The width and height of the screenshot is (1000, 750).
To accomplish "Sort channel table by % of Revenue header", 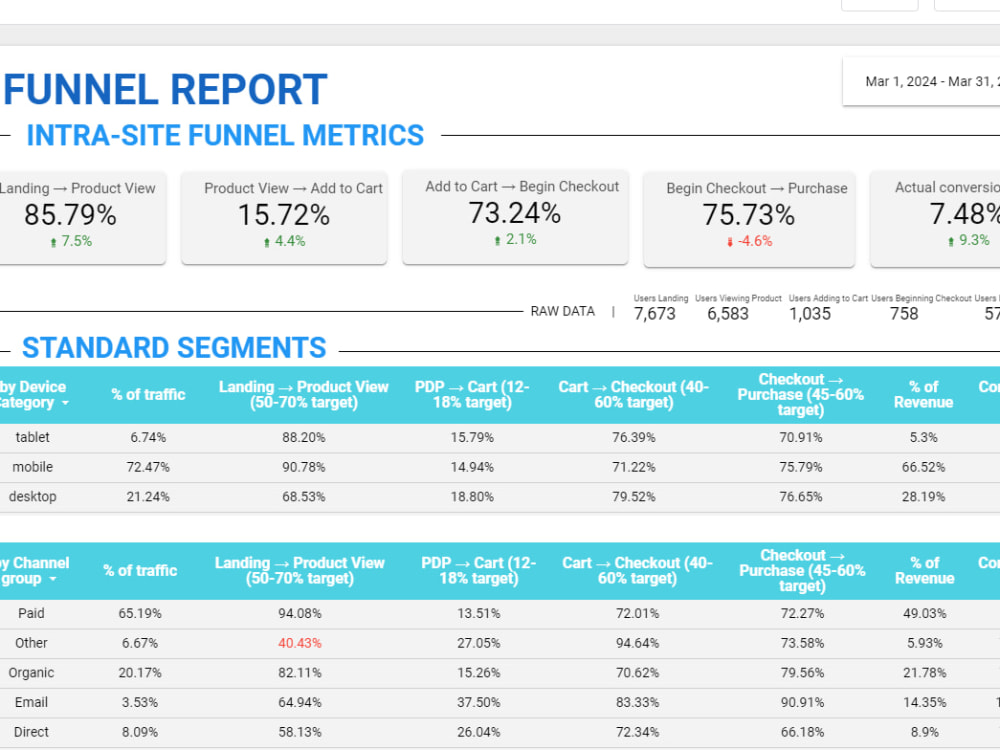I will (x=925, y=571).
